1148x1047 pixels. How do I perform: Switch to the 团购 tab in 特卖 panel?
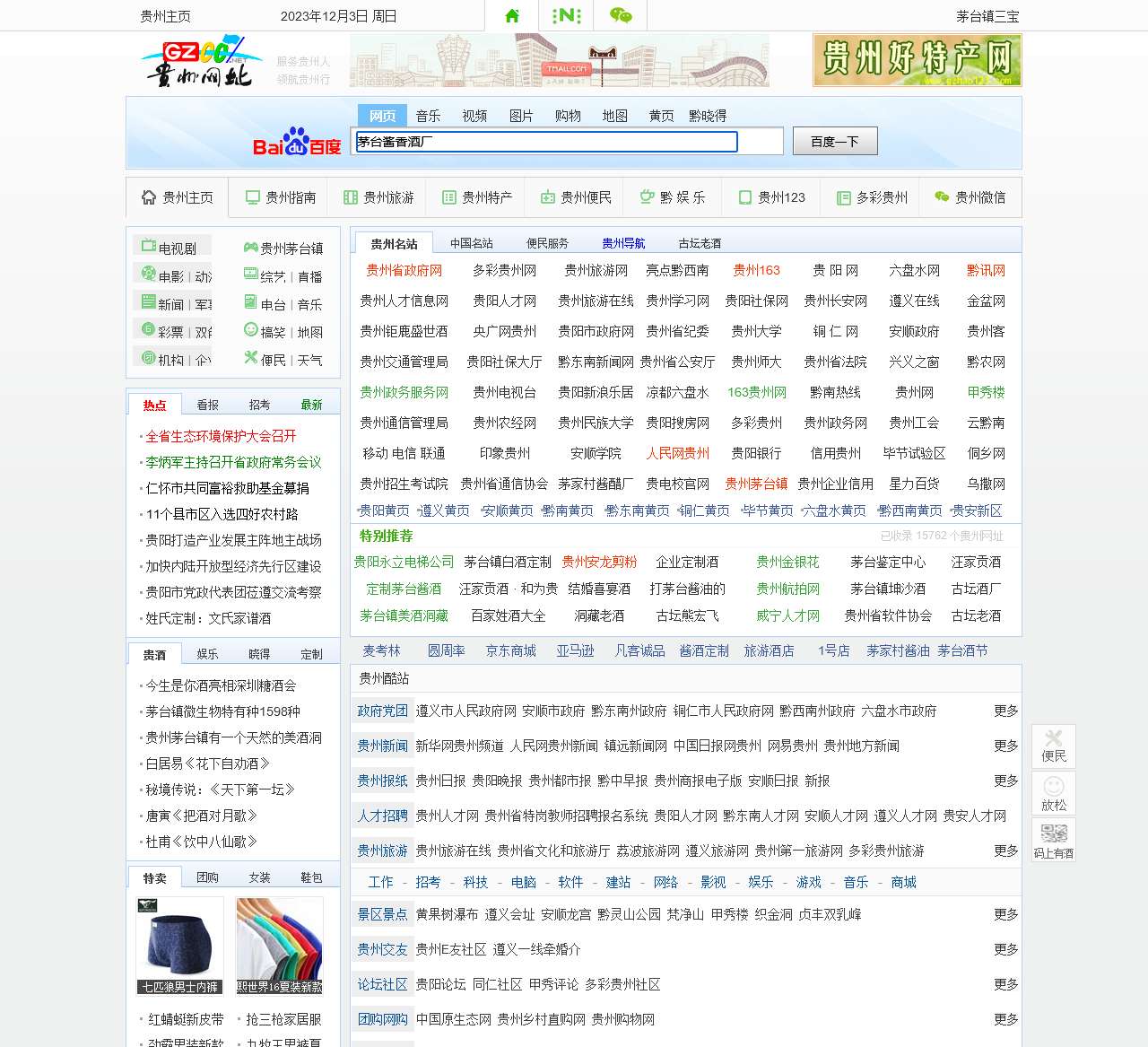(x=207, y=877)
